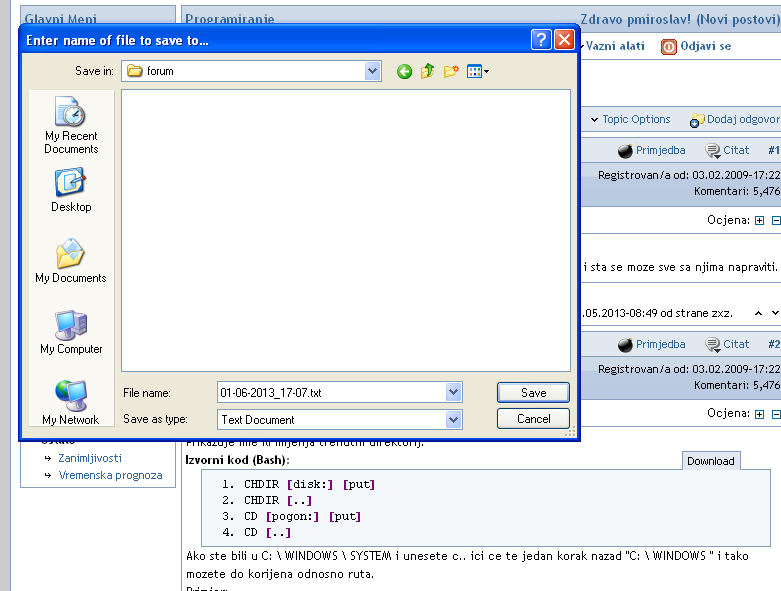Click the File name text field
Image resolution: width=781 pixels, height=591 pixels.
pyautogui.click(x=330, y=393)
